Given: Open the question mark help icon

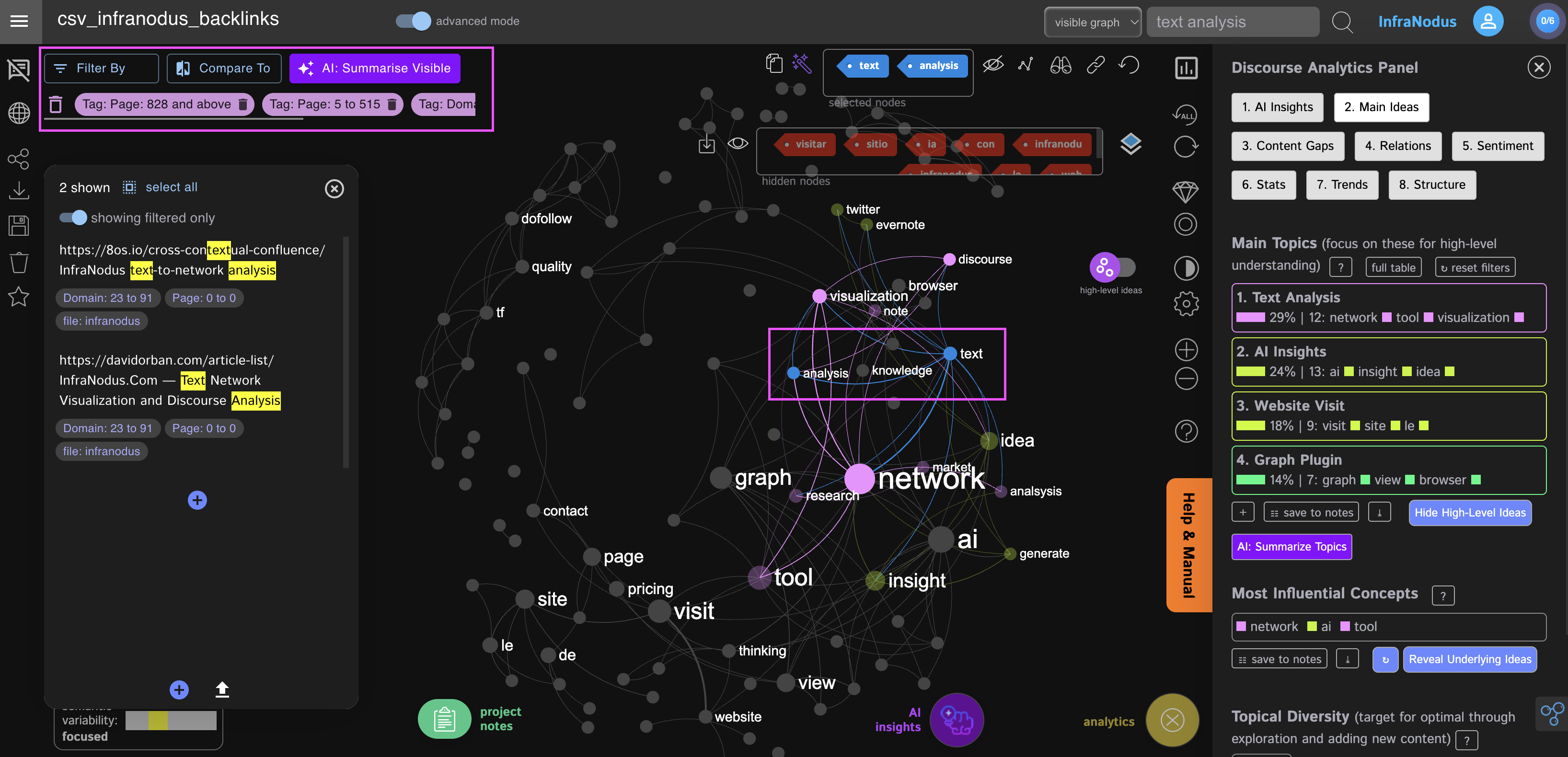Looking at the screenshot, I should pyautogui.click(x=1186, y=431).
